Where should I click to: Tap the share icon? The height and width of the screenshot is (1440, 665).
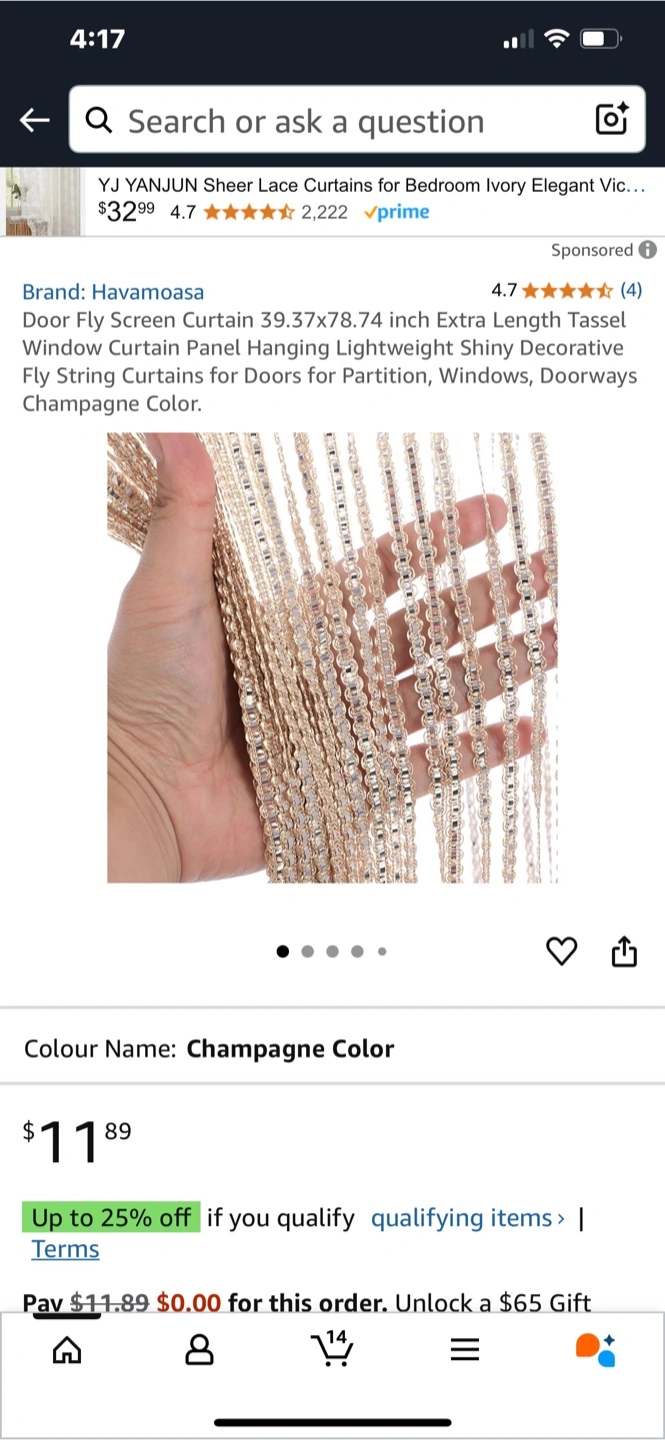click(624, 951)
